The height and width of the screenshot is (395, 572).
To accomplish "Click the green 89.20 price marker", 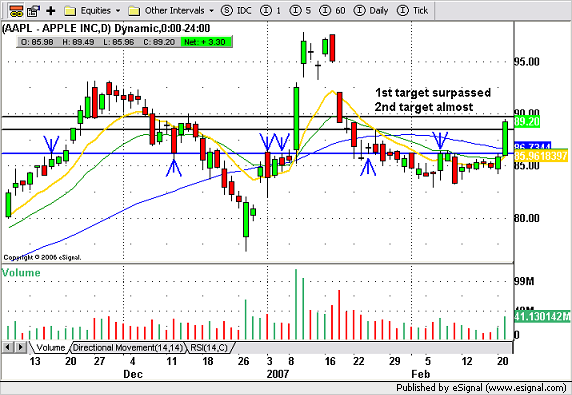I will coord(526,122).
